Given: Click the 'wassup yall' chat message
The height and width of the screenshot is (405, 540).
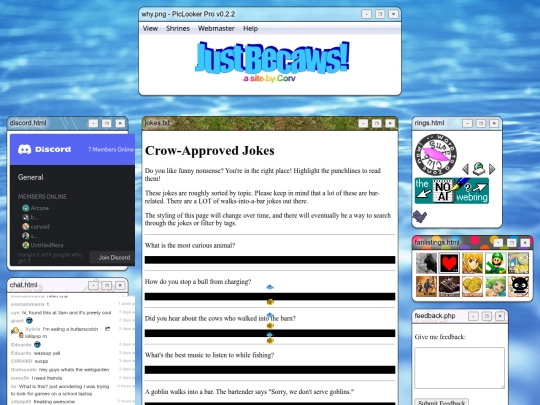Looking at the screenshot, I should [47, 353].
